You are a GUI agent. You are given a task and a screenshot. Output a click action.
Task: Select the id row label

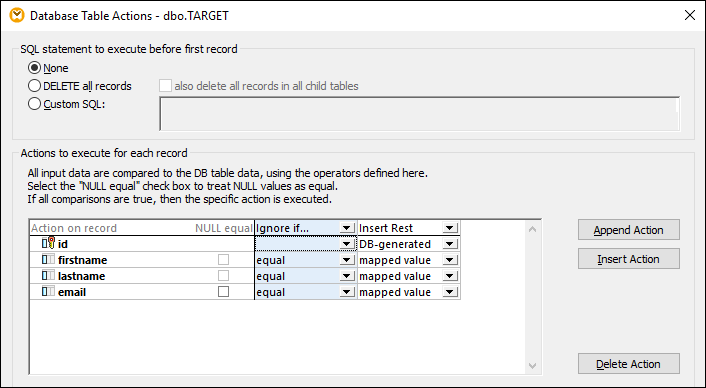[x=63, y=244]
